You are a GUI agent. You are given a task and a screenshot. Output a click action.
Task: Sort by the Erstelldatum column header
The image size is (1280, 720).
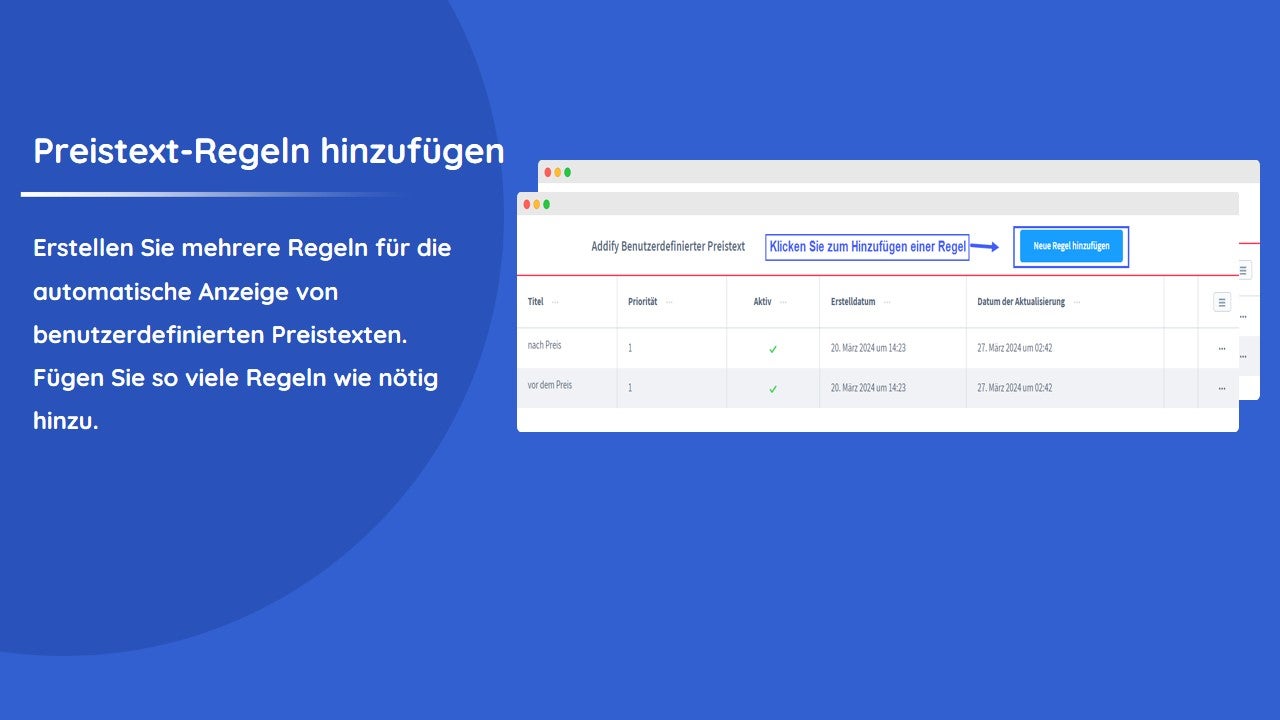click(x=853, y=302)
